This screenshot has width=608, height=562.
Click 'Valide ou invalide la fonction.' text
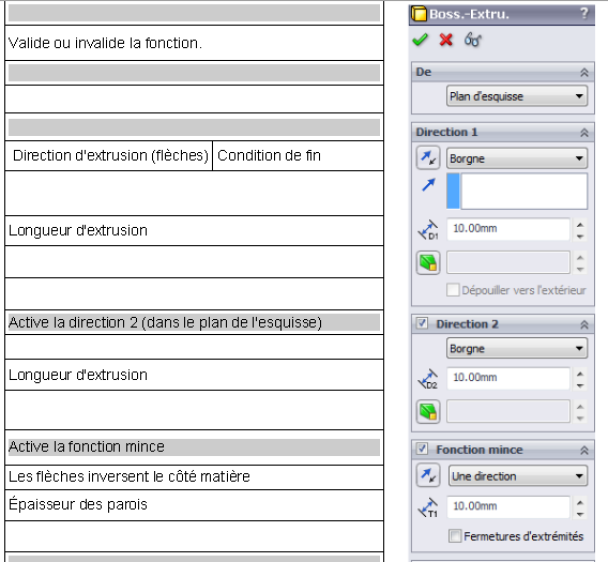click(x=105, y=43)
